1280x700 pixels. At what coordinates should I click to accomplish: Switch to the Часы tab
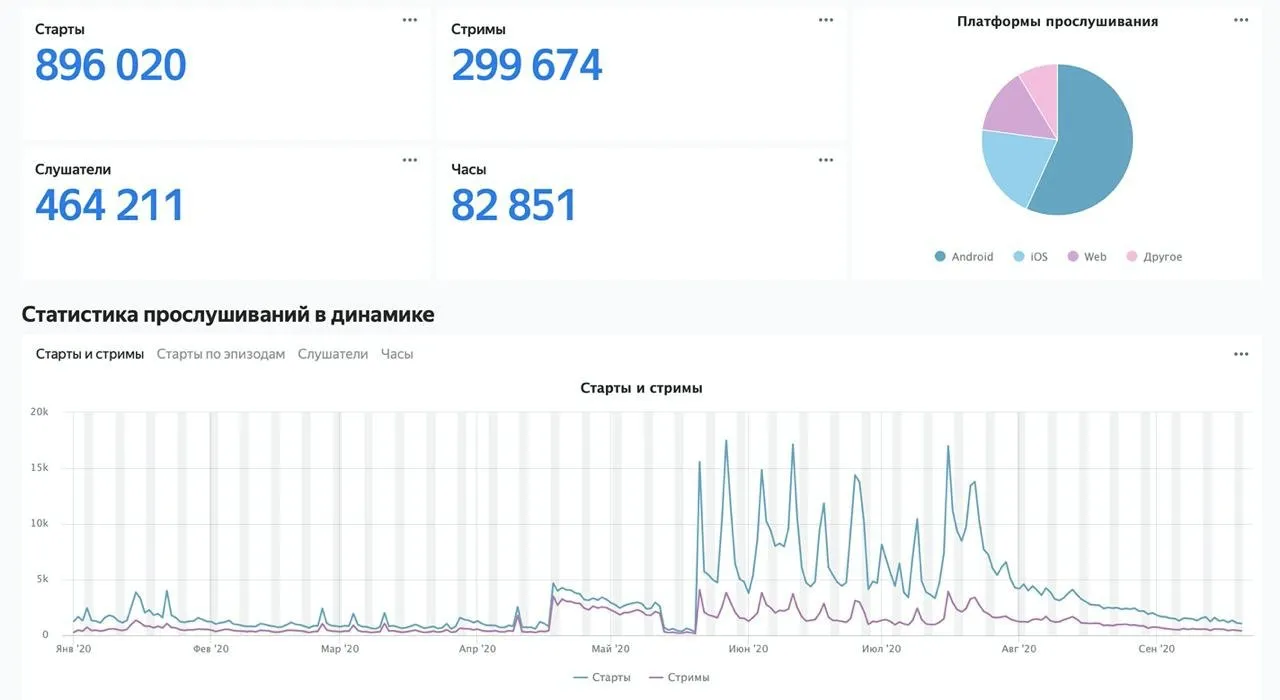[x=397, y=354]
